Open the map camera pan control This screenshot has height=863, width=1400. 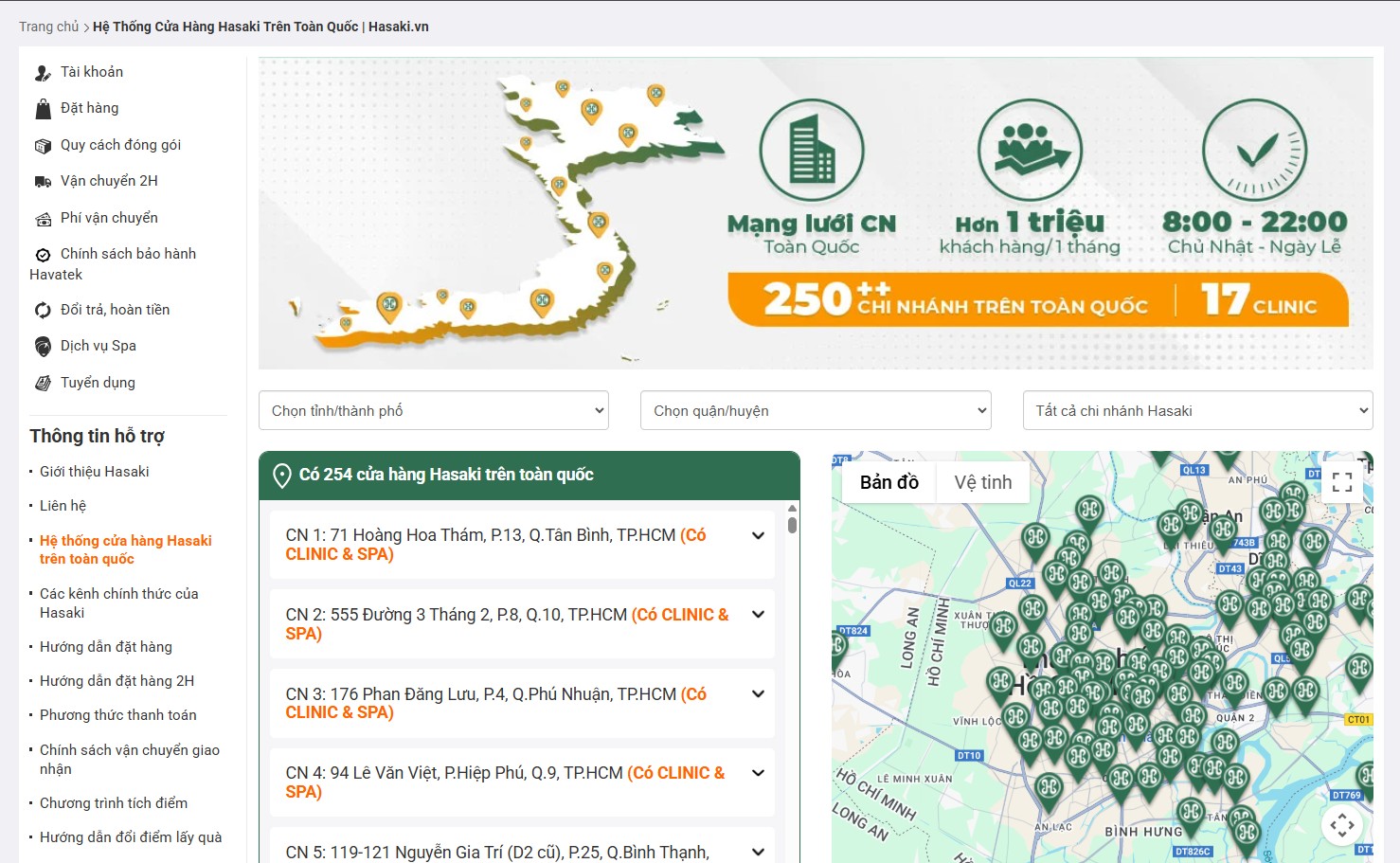click(x=1341, y=825)
